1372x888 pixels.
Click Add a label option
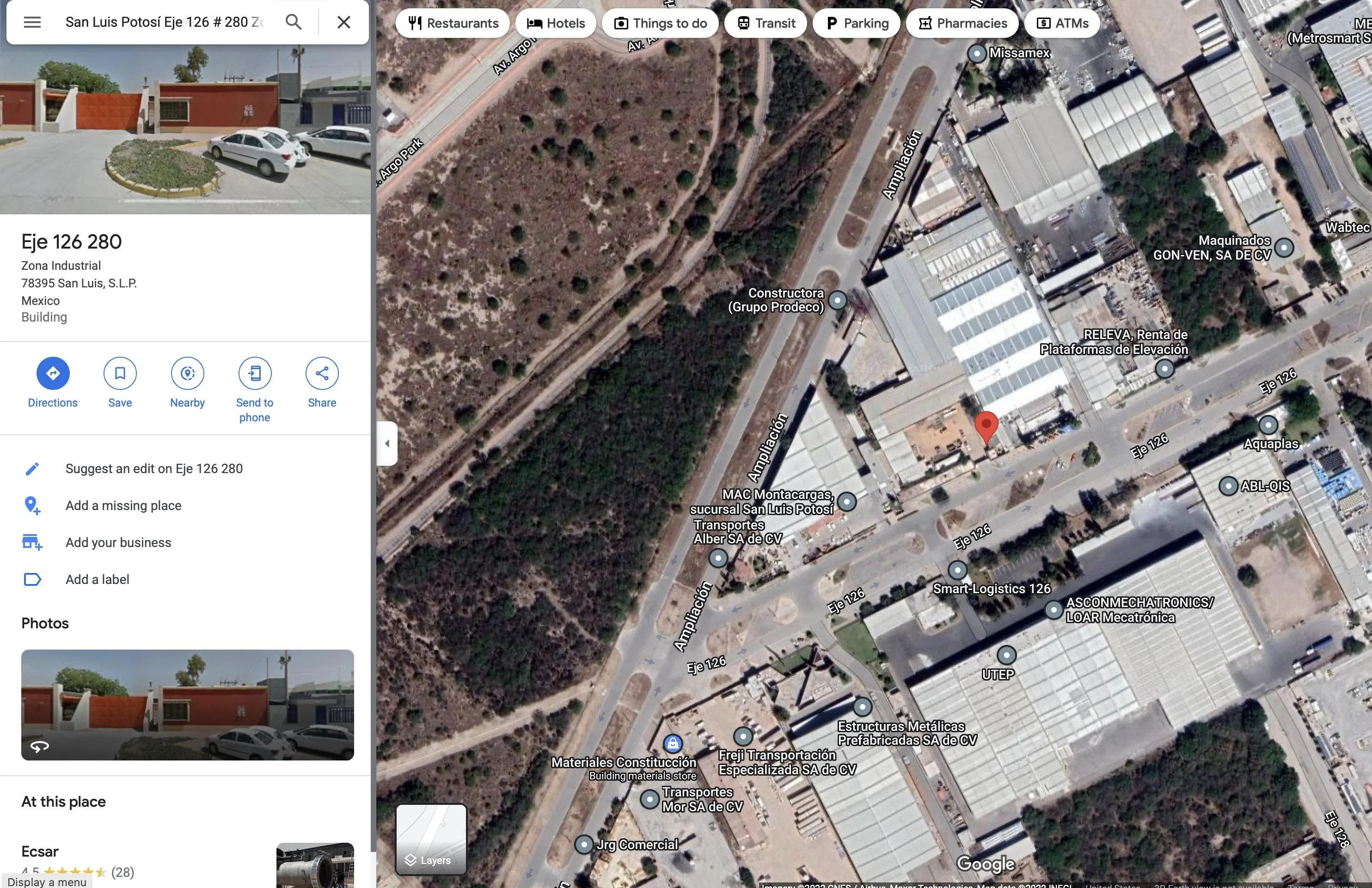tap(98, 579)
